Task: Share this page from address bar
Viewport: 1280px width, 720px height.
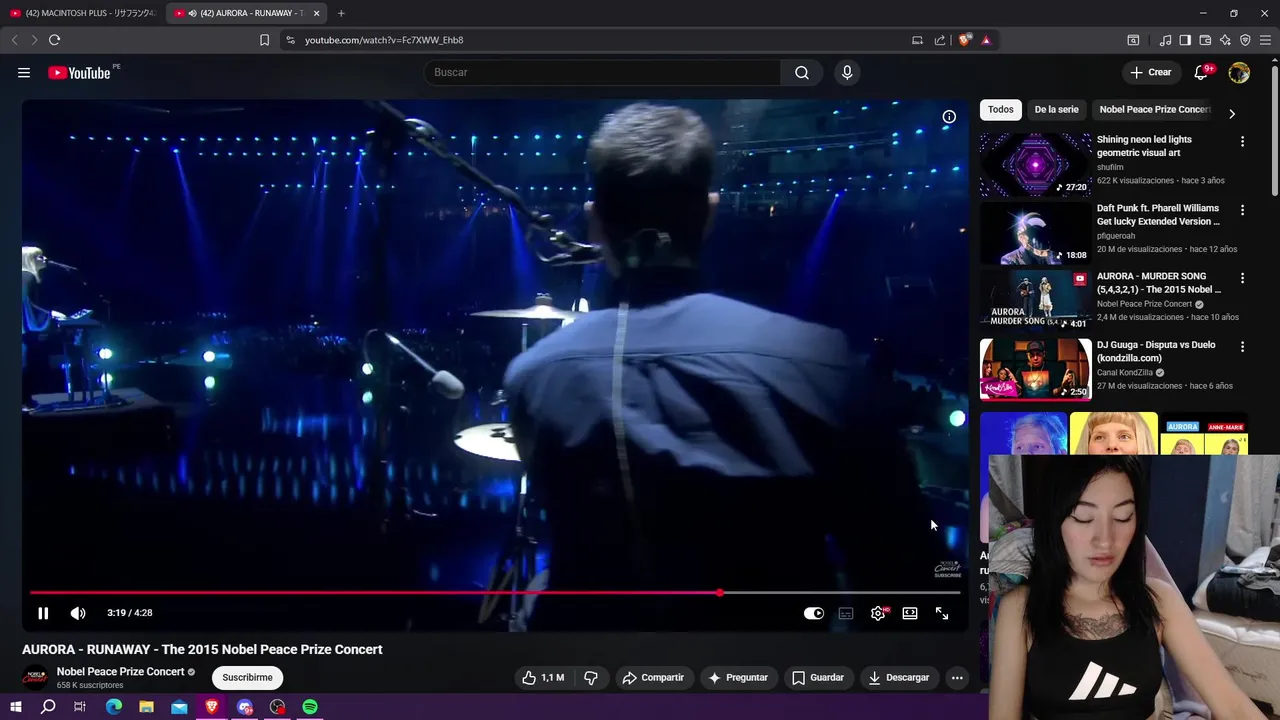Action: point(940,40)
